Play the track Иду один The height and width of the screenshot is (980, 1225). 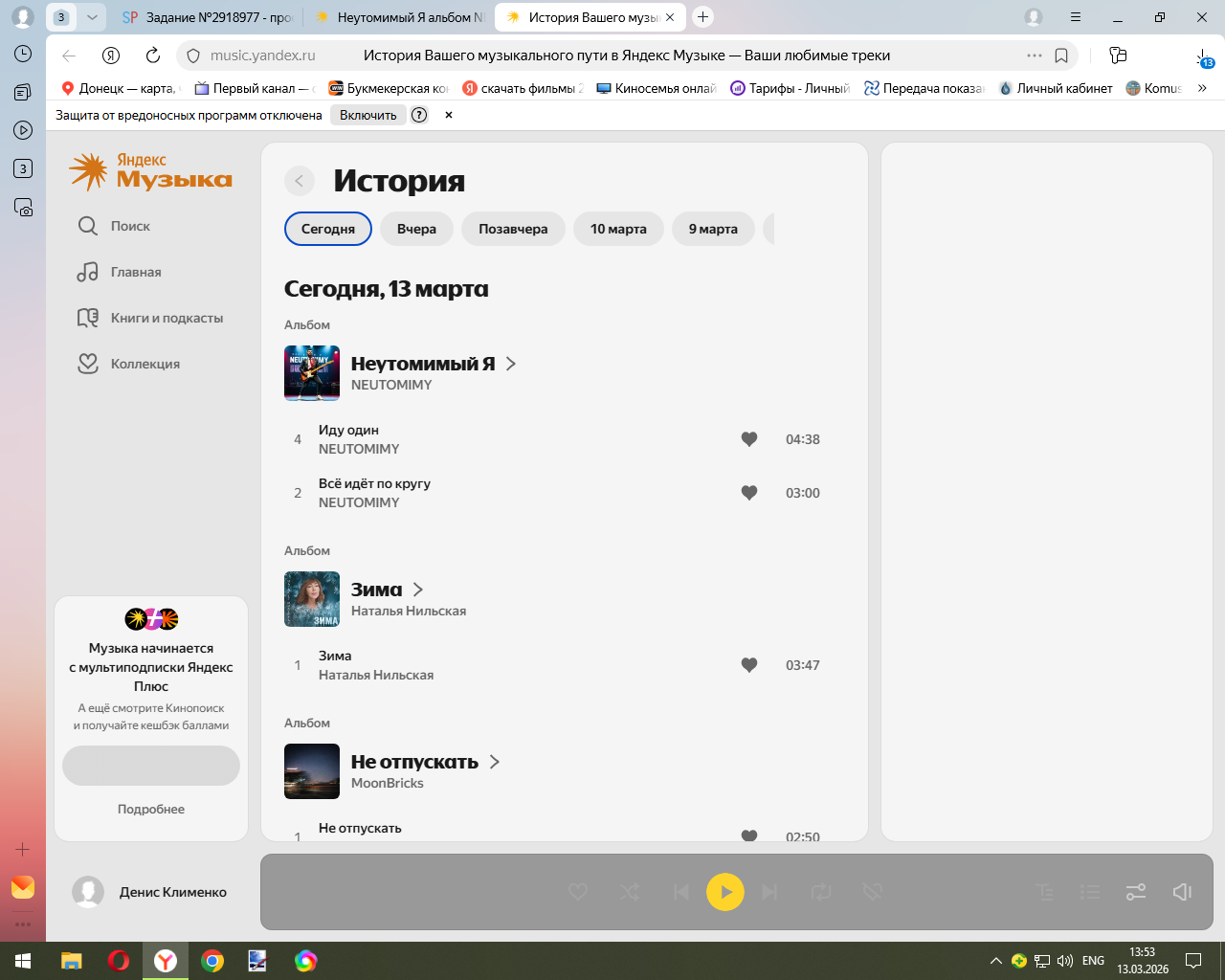tap(348, 430)
